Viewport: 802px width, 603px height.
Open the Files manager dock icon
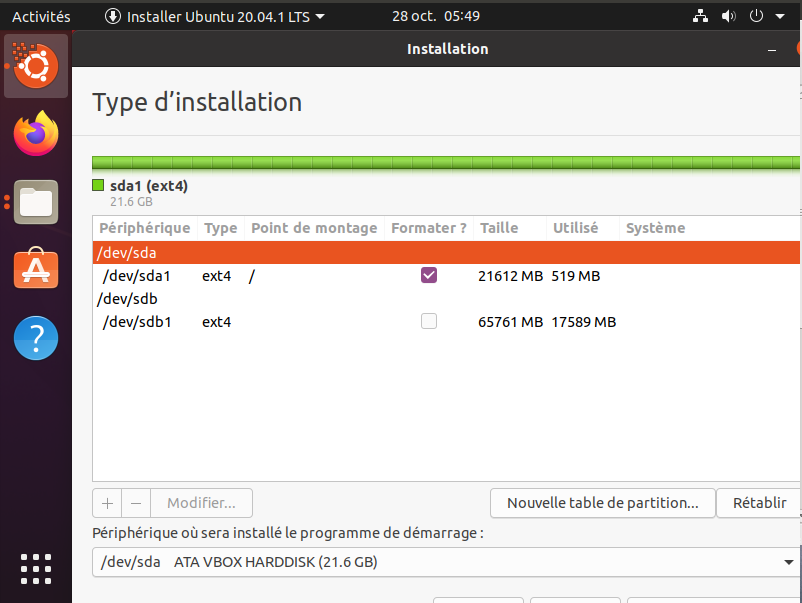[36, 202]
